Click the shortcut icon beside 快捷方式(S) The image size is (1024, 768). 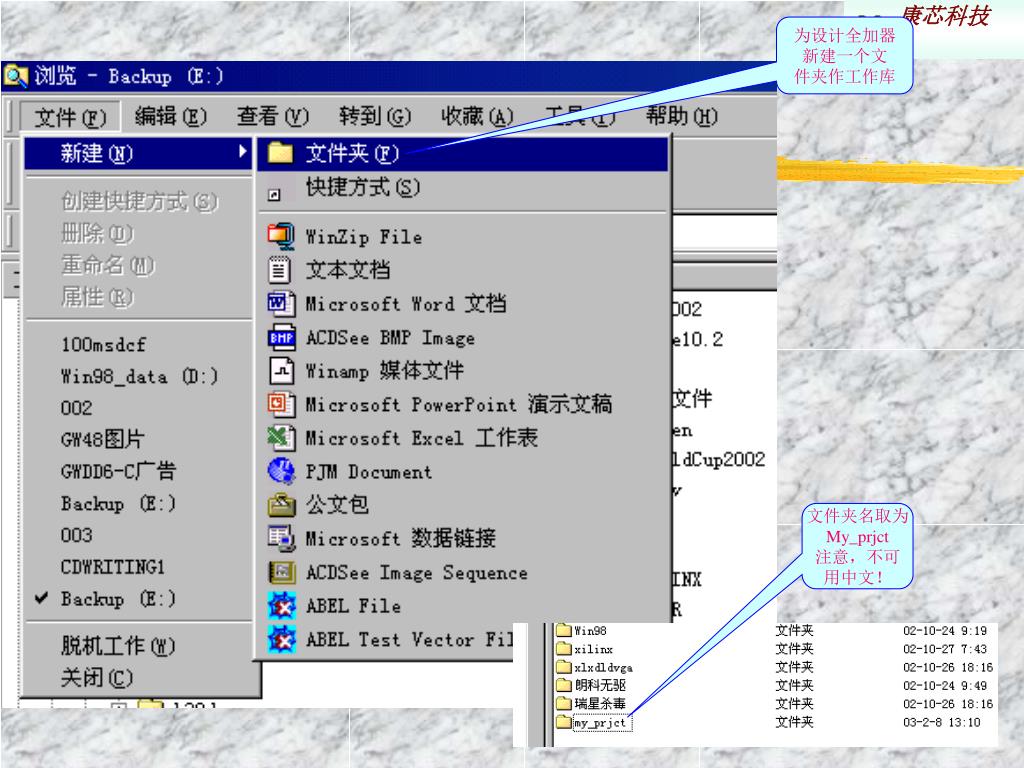274,195
